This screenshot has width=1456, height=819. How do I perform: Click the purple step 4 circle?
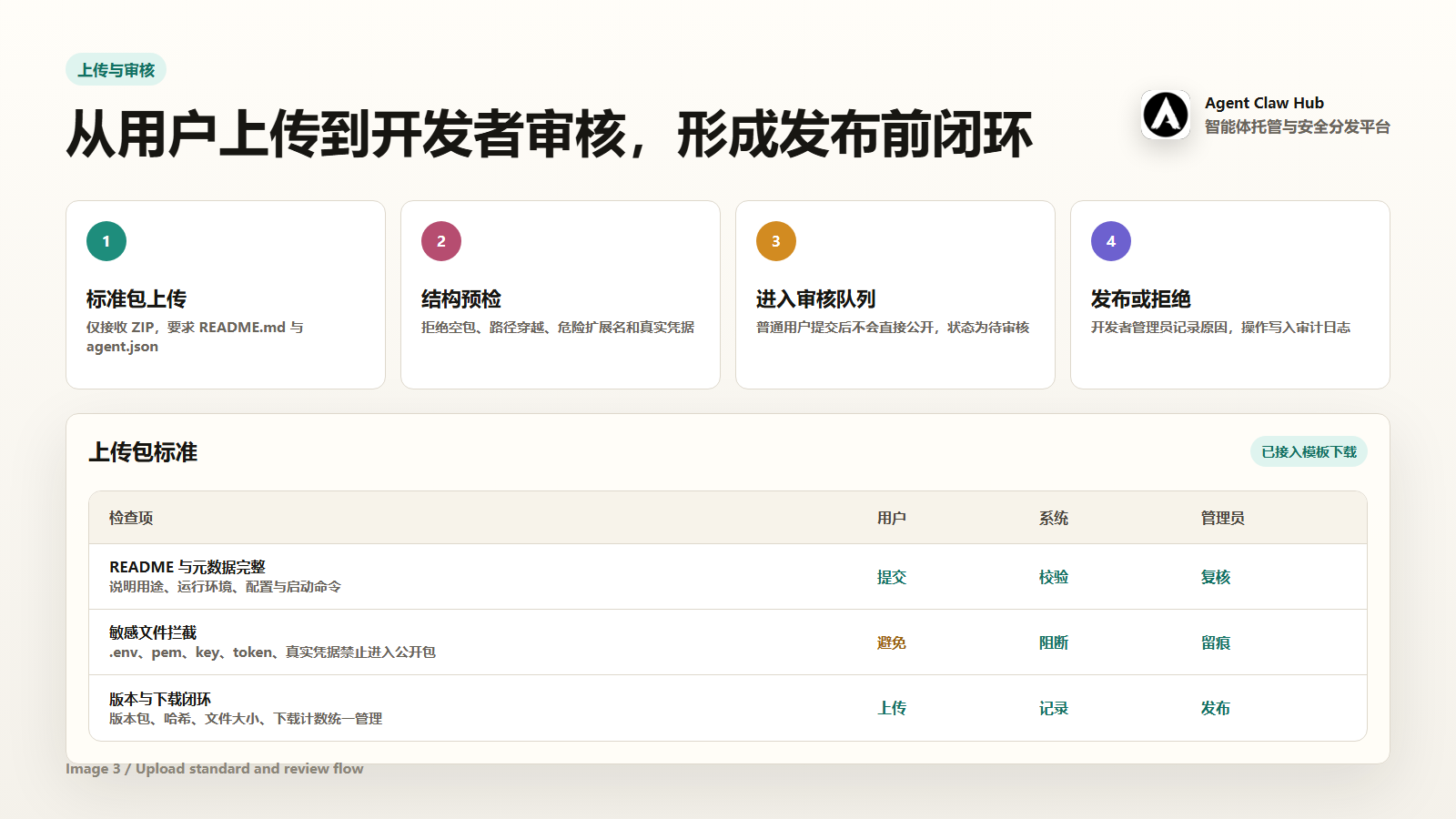pos(1111,241)
